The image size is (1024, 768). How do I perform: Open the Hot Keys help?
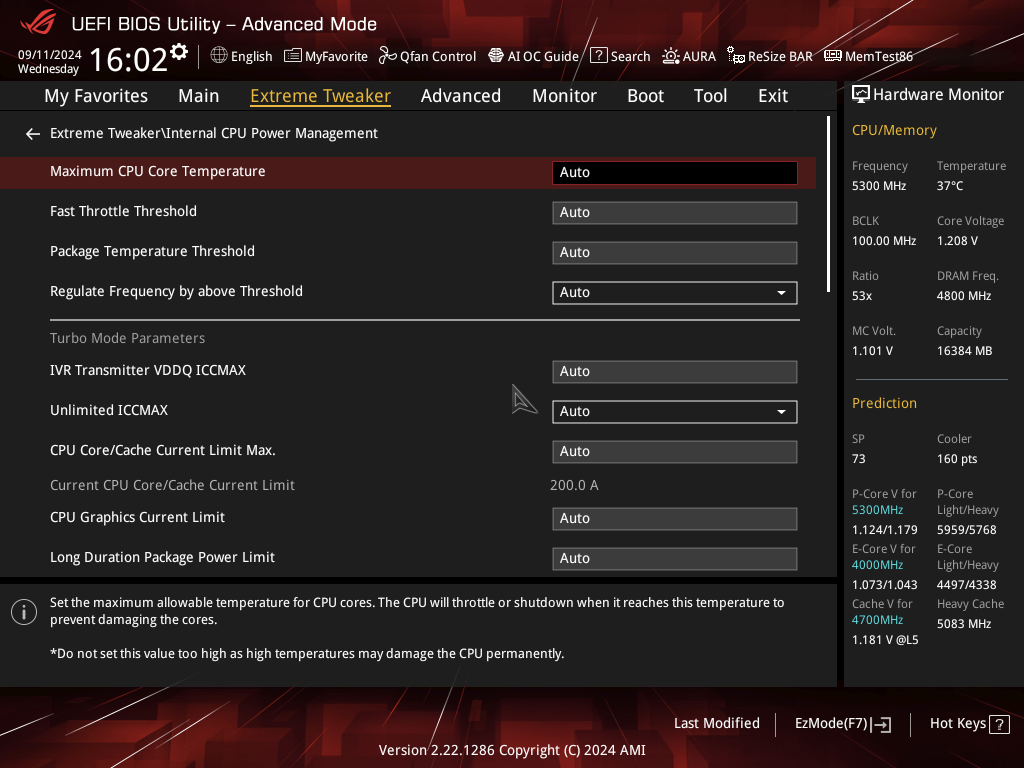968,723
